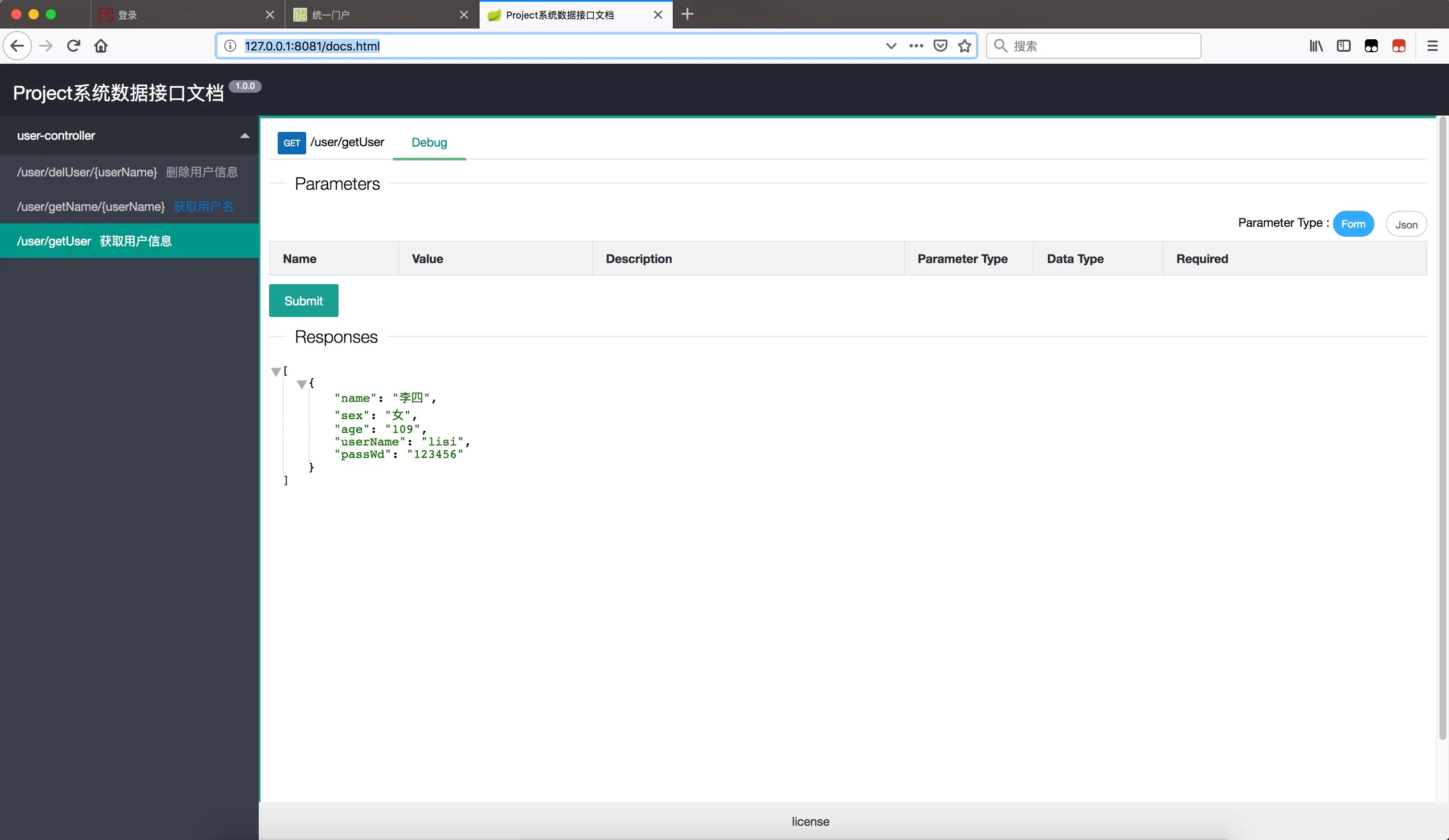Switch parameter type to Json
Viewport: 1449px width, 840px height.
pyautogui.click(x=1406, y=225)
